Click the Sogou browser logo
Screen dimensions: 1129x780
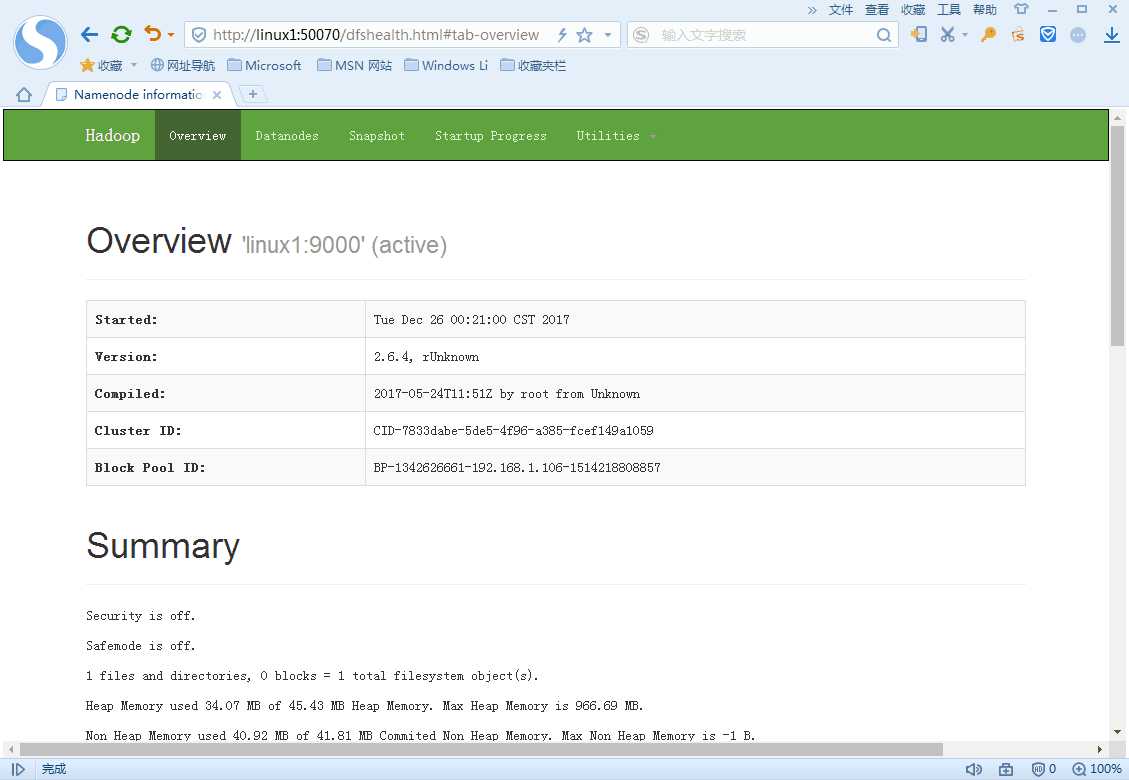point(40,42)
